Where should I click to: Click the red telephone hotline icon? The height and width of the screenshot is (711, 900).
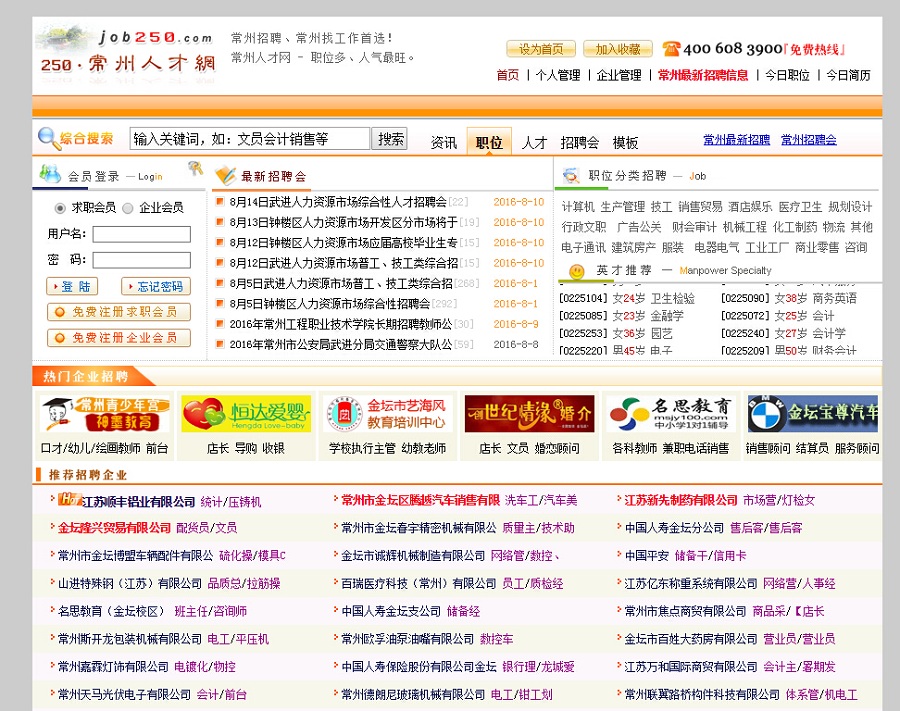(670, 49)
